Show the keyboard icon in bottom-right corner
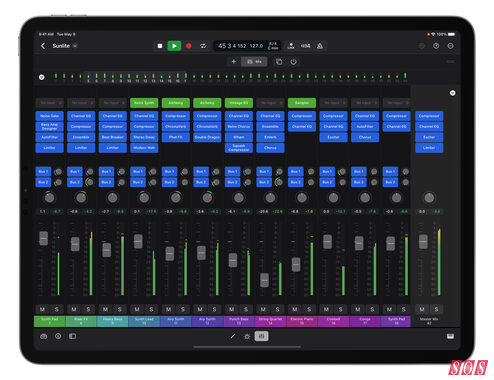This screenshot has width=494, height=380. coord(450,336)
